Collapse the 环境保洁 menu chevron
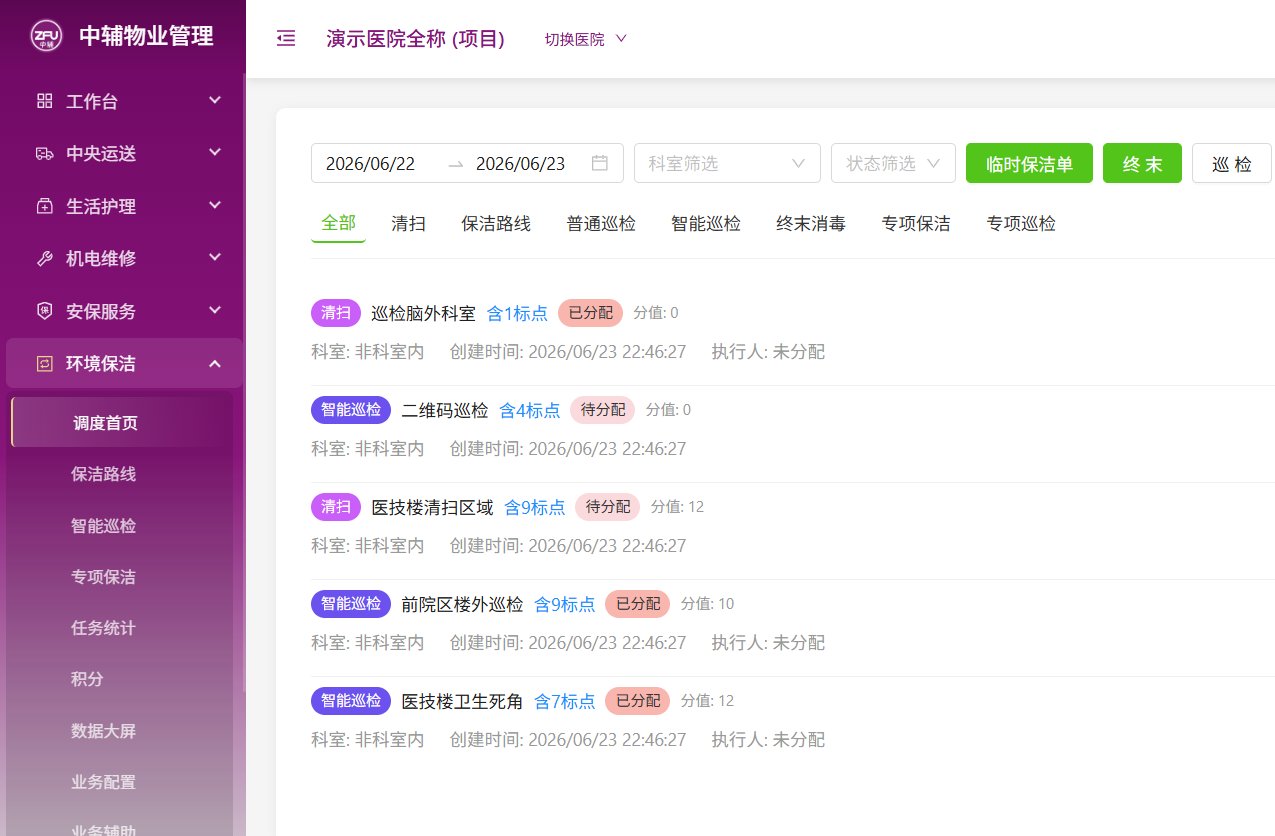Image resolution: width=1275 pixels, height=836 pixels. click(215, 364)
